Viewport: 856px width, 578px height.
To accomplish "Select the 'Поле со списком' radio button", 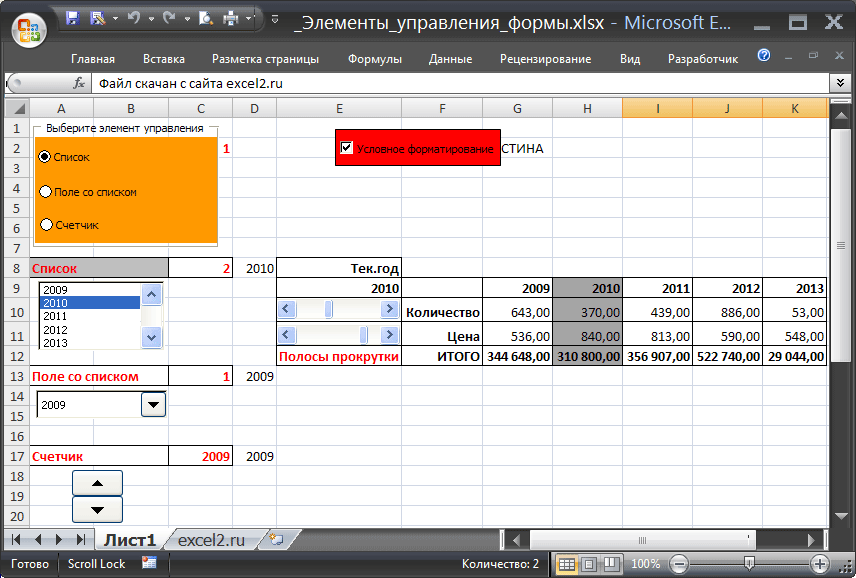I will (45, 191).
